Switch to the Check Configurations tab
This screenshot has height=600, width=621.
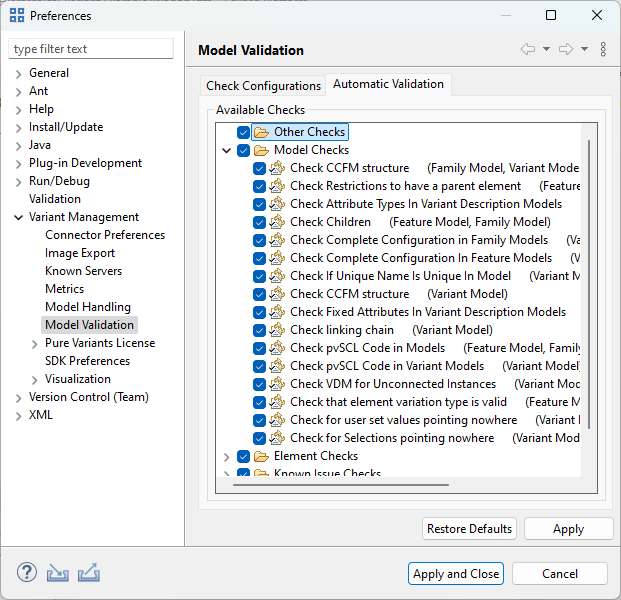(x=263, y=85)
